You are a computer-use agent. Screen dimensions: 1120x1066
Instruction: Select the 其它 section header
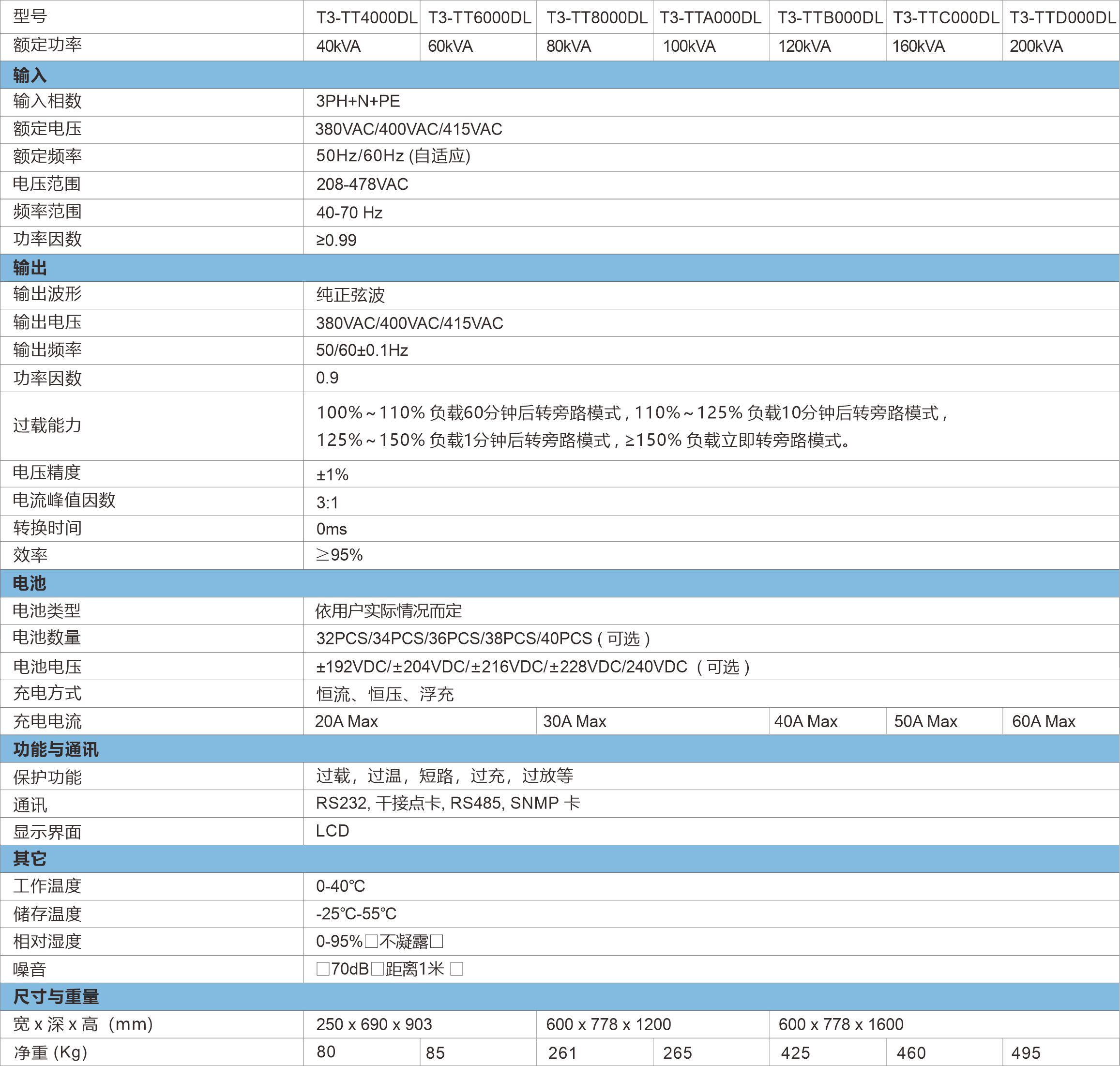pyautogui.click(x=30, y=859)
